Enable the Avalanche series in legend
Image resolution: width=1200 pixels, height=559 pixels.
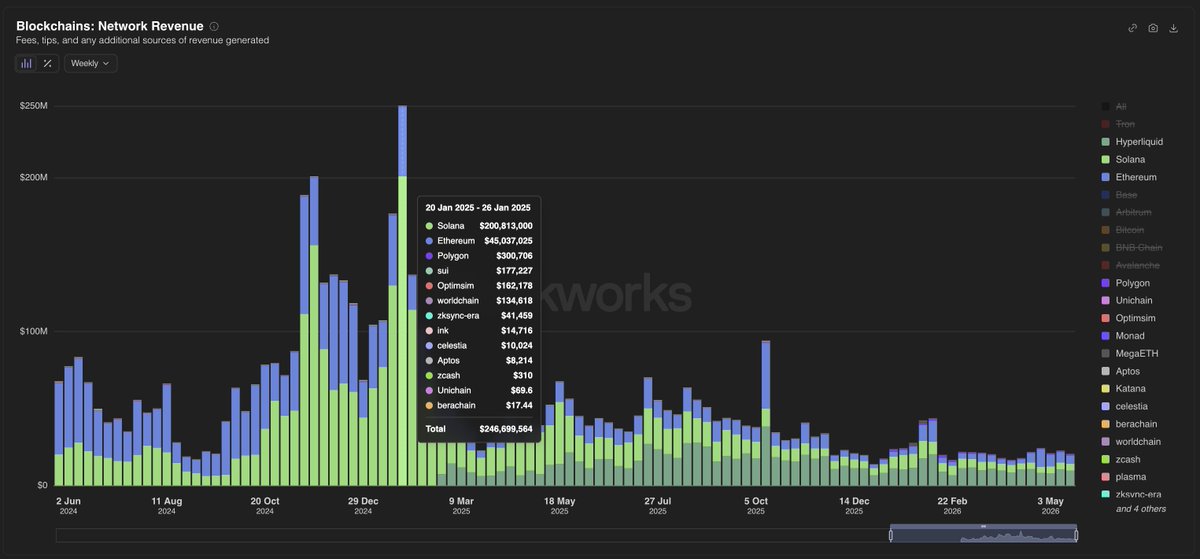[1130, 265]
